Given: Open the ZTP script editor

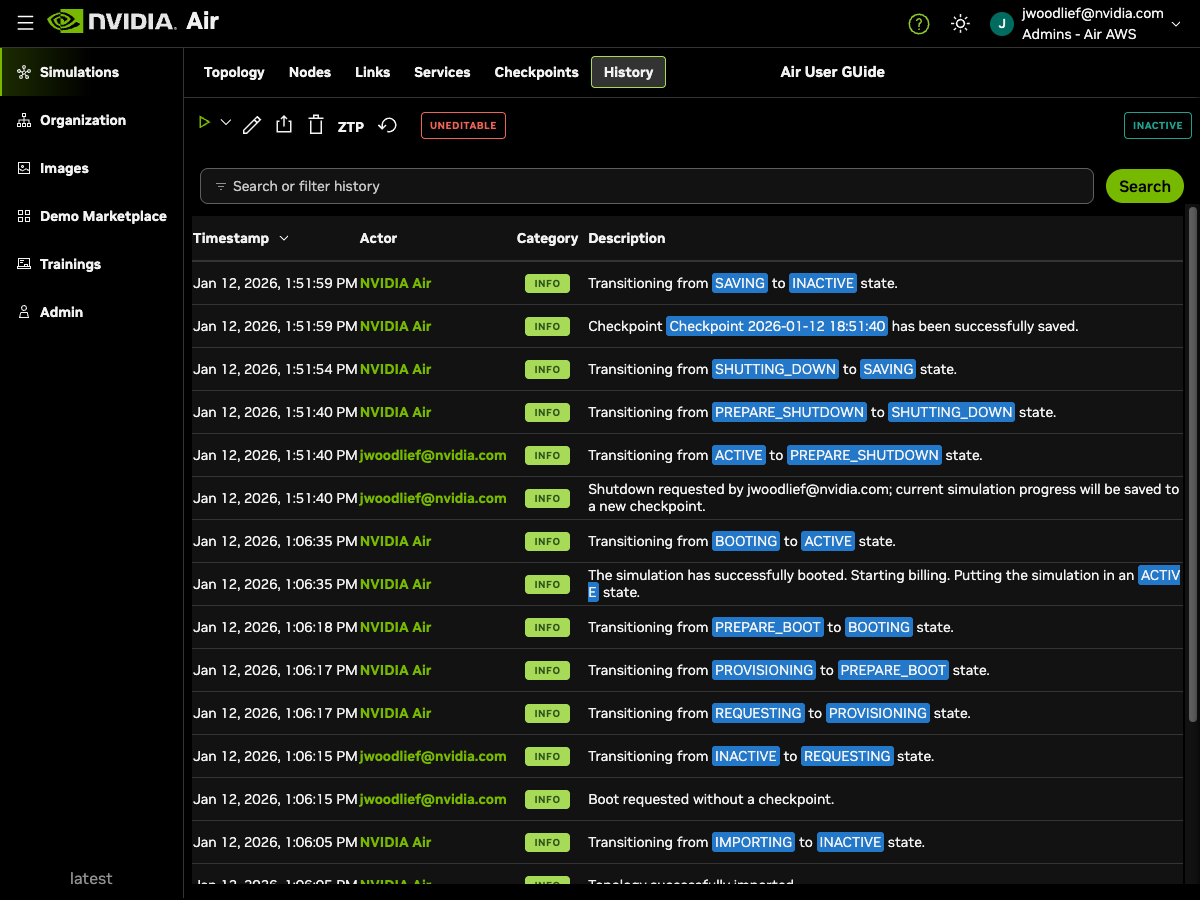Looking at the screenshot, I should tap(350, 127).
